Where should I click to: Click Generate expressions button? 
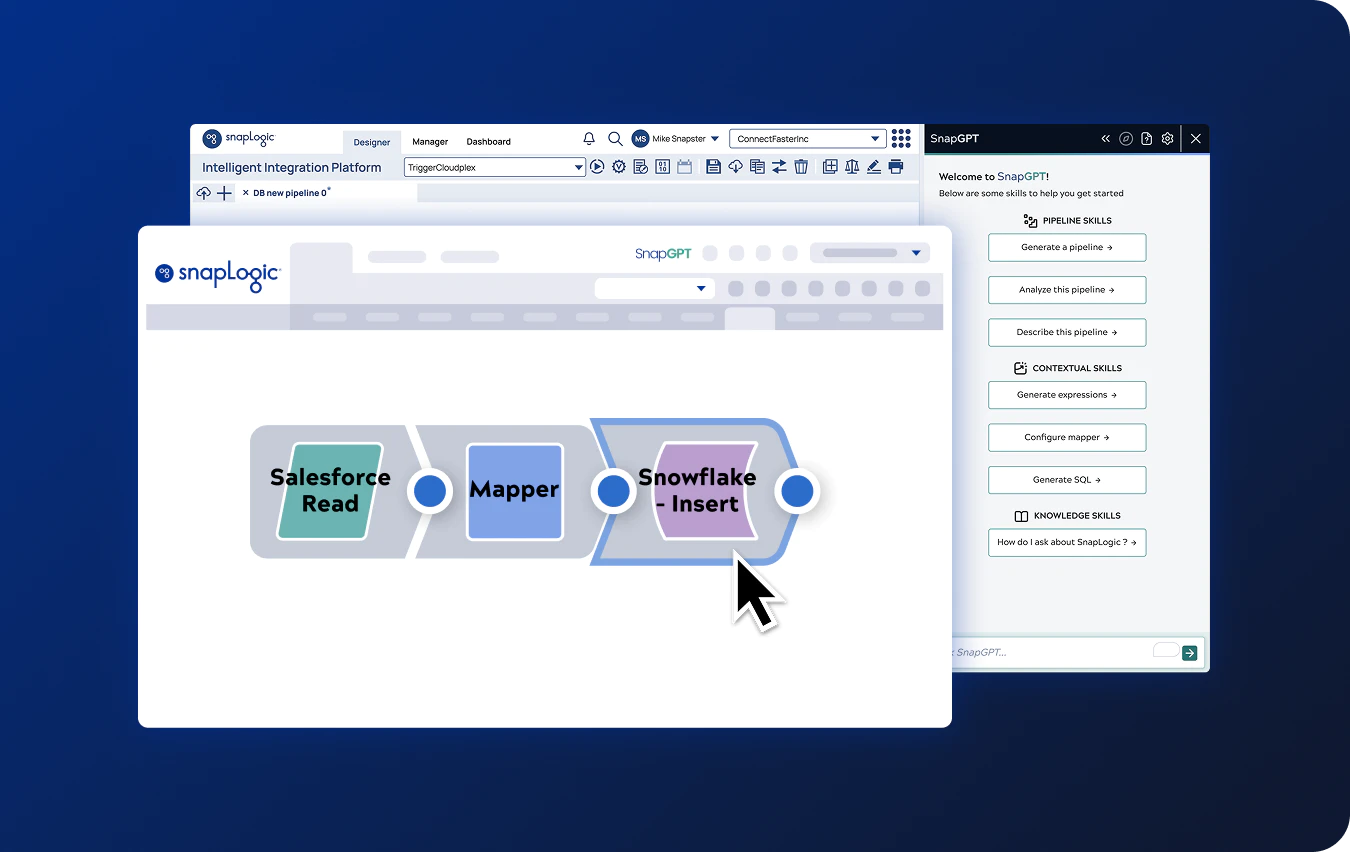(x=1067, y=395)
